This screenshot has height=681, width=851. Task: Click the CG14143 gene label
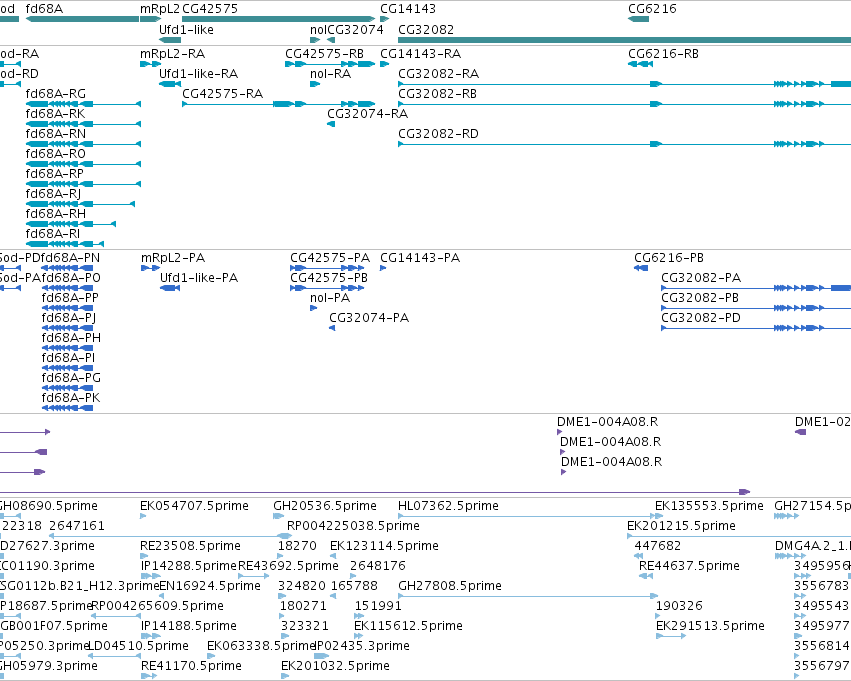pyautogui.click(x=408, y=9)
